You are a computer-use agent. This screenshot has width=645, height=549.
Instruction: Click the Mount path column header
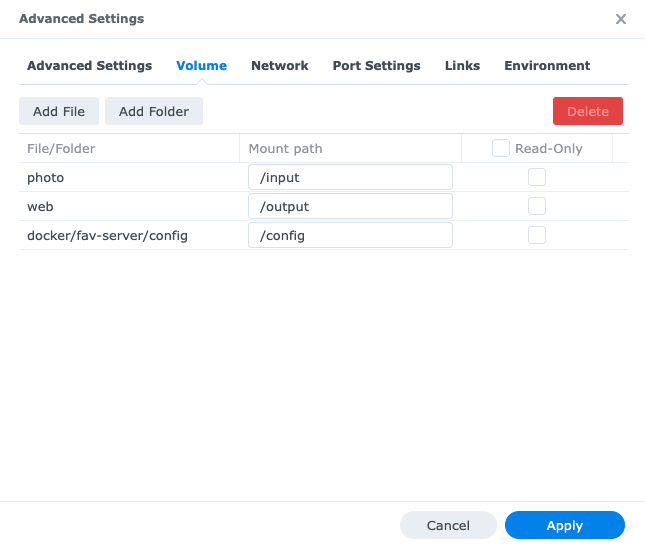pos(350,148)
